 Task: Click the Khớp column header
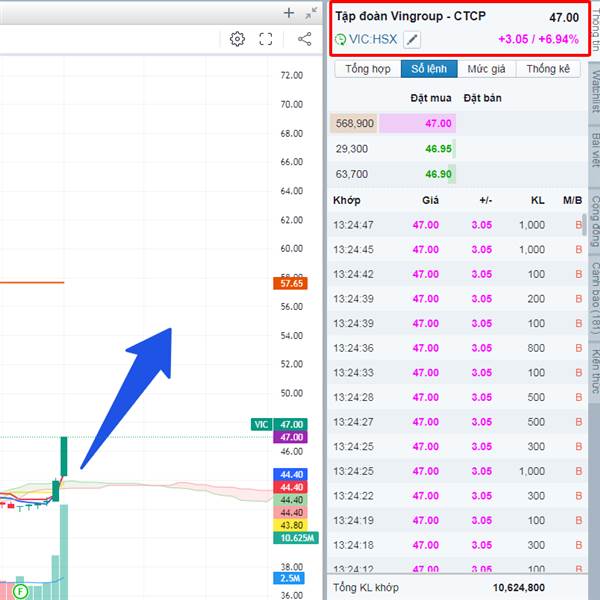coord(347,200)
